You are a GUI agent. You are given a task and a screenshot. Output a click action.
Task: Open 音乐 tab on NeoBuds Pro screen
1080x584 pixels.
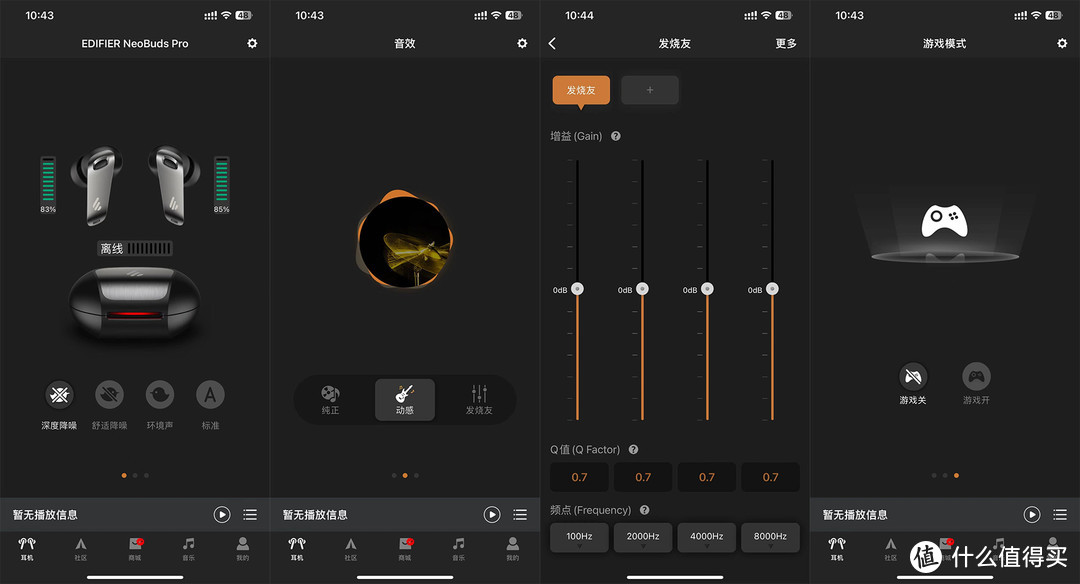[x=189, y=549]
